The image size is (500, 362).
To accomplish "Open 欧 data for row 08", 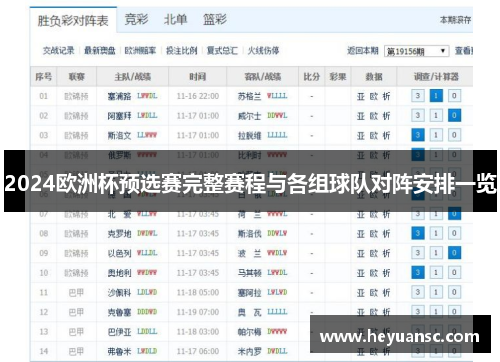I will pyautogui.click(x=374, y=234).
